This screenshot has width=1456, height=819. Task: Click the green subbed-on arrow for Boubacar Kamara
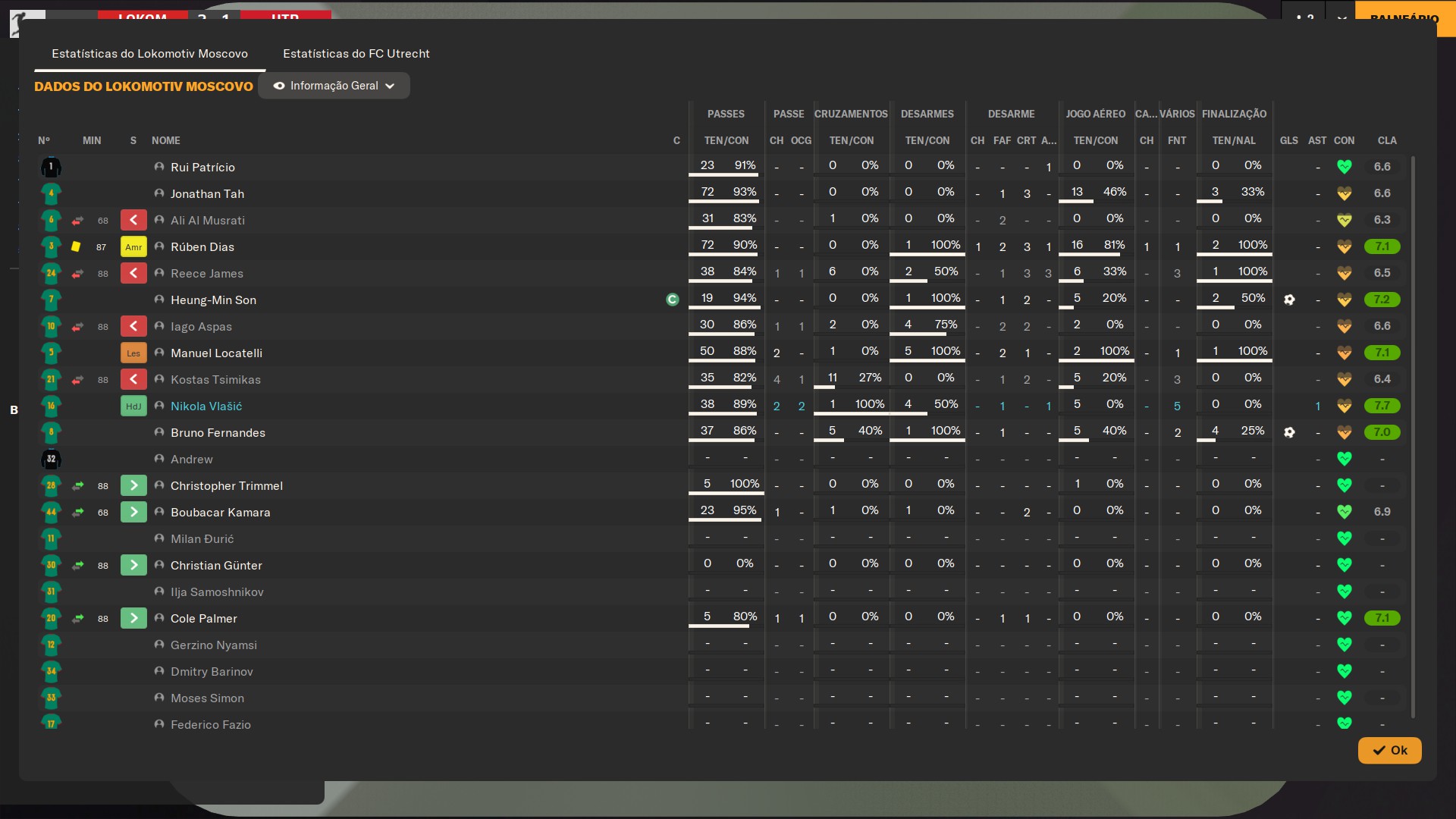click(x=133, y=512)
